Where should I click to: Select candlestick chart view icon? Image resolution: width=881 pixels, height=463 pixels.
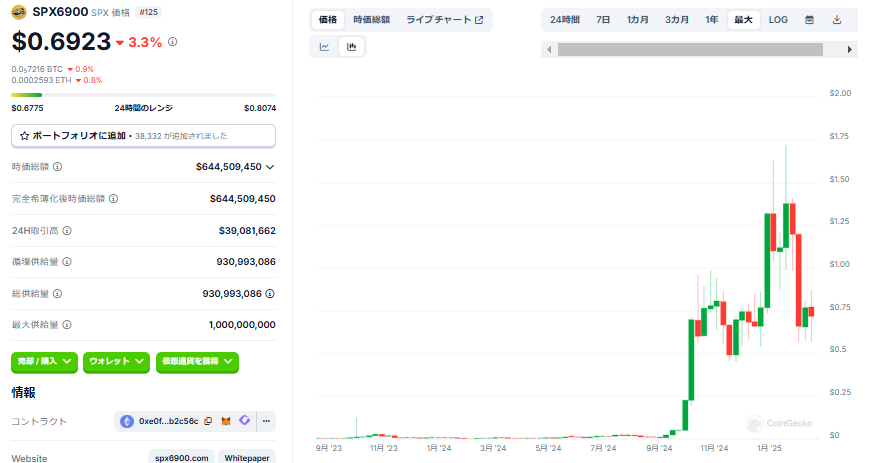tap(352, 46)
